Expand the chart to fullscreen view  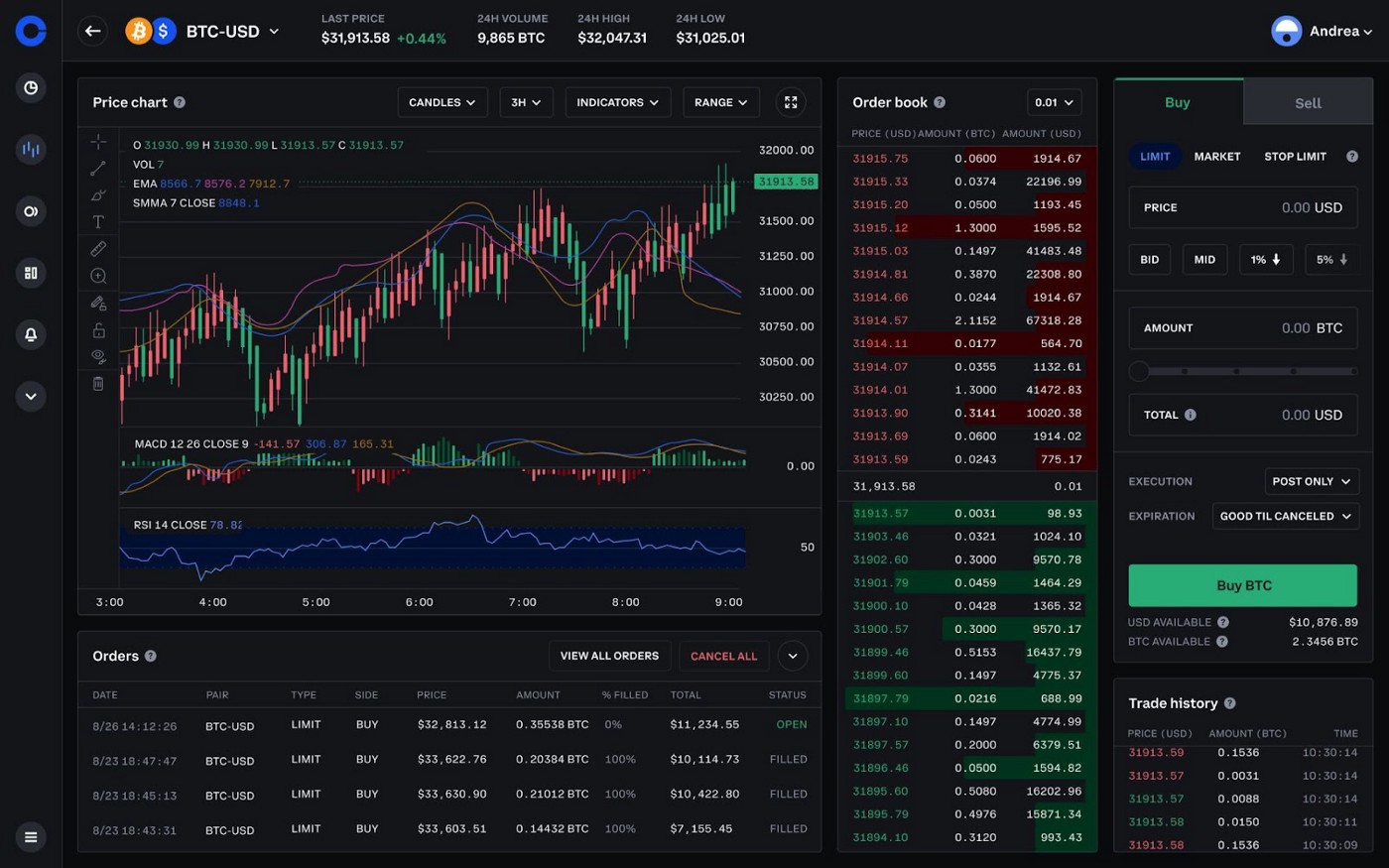pos(791,101)
